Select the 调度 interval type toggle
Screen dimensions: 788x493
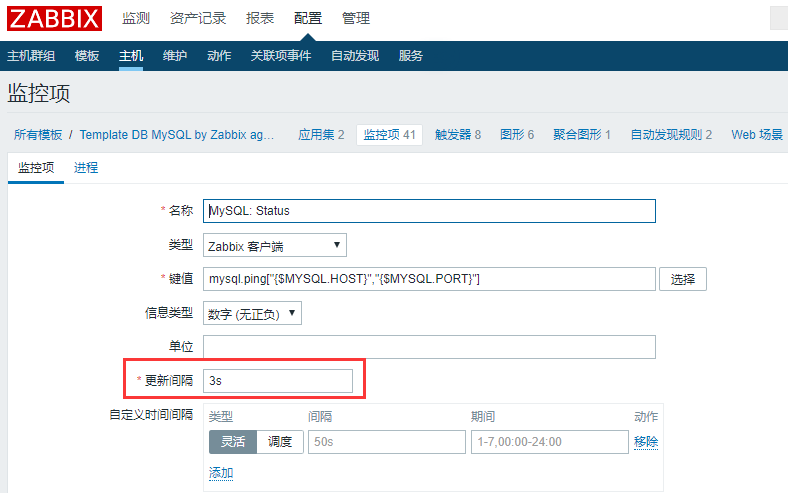click(280, 442)
